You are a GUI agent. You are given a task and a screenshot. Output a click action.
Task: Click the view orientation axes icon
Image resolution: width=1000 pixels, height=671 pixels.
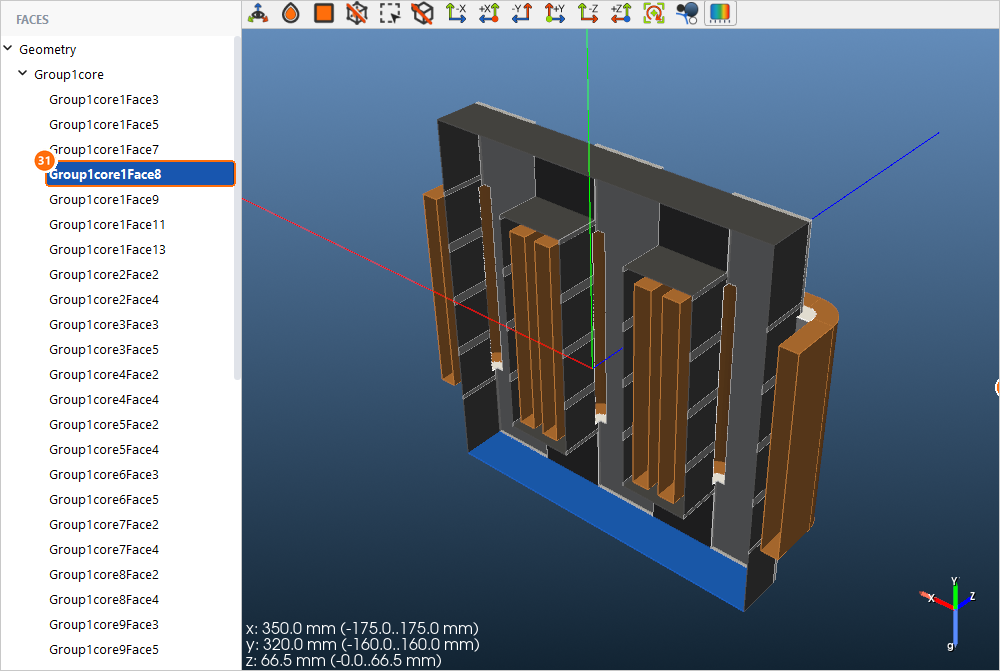(x=258, y=13)
